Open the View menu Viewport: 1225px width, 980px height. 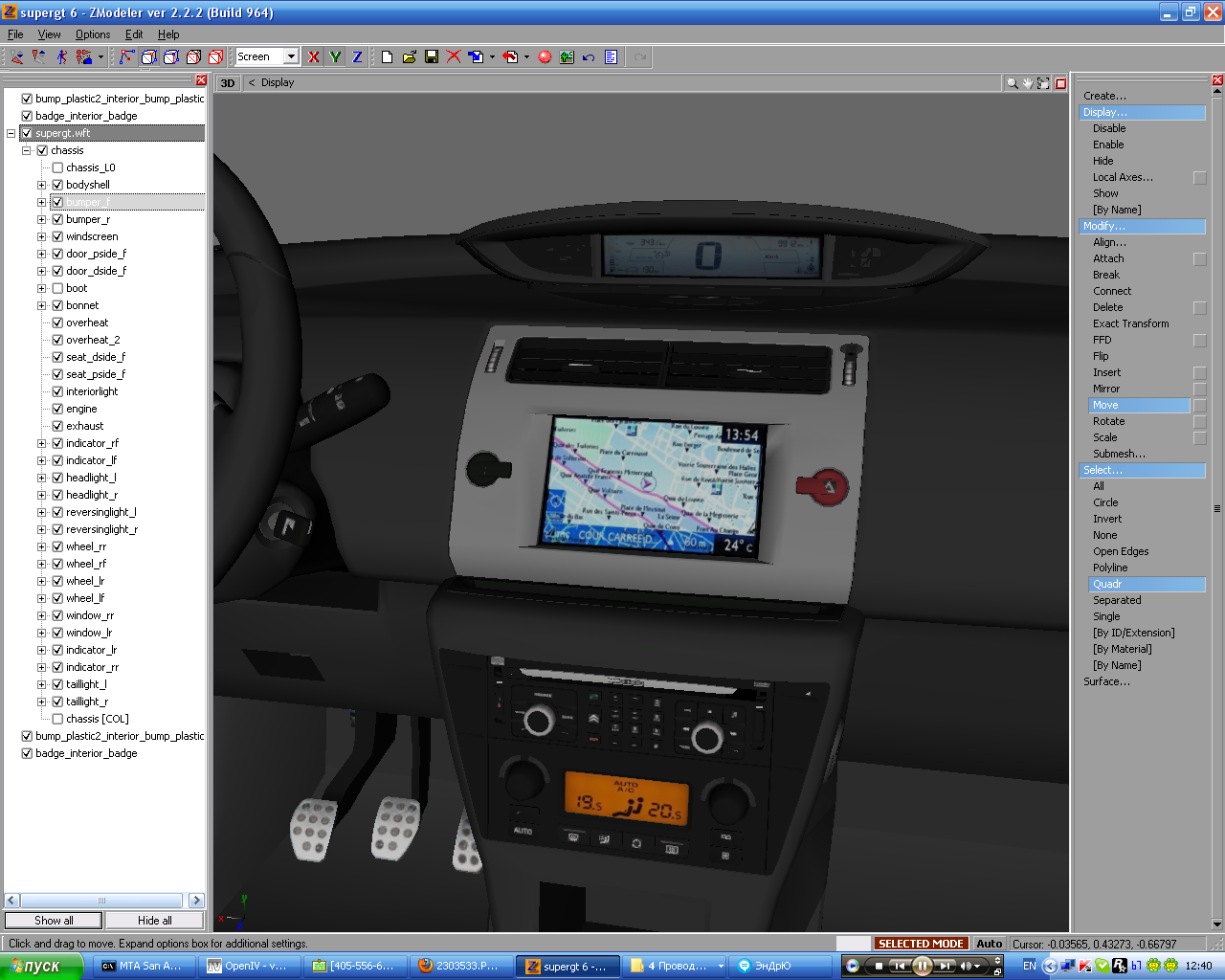click(x=49, y=34)
